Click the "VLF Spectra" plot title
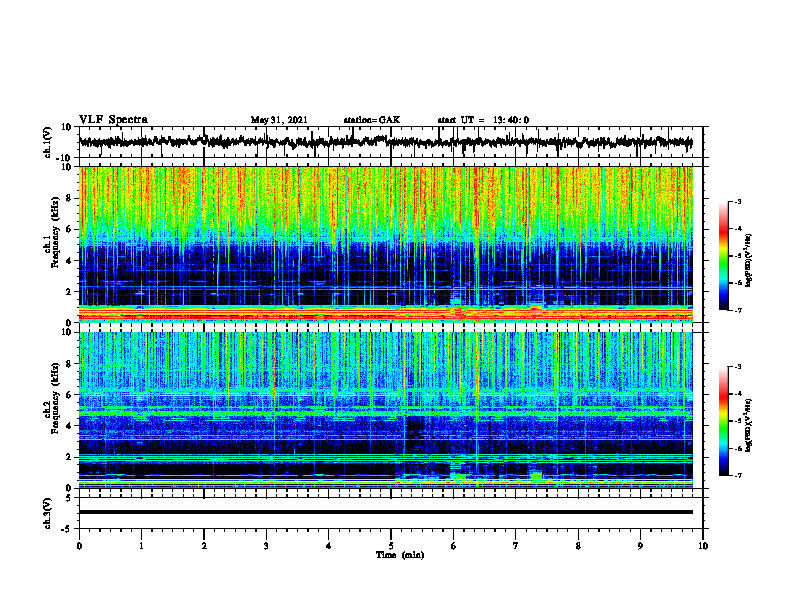This screenshot has height=612, width=792. [x=113, y=120]
